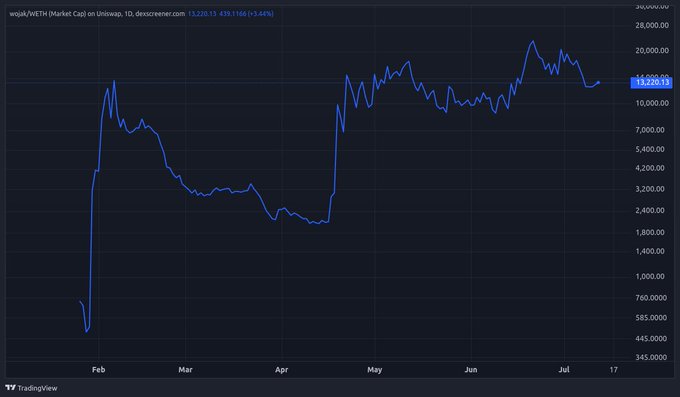
Task: Click the 28,000.00 price axis label
Action: (652, 26)
